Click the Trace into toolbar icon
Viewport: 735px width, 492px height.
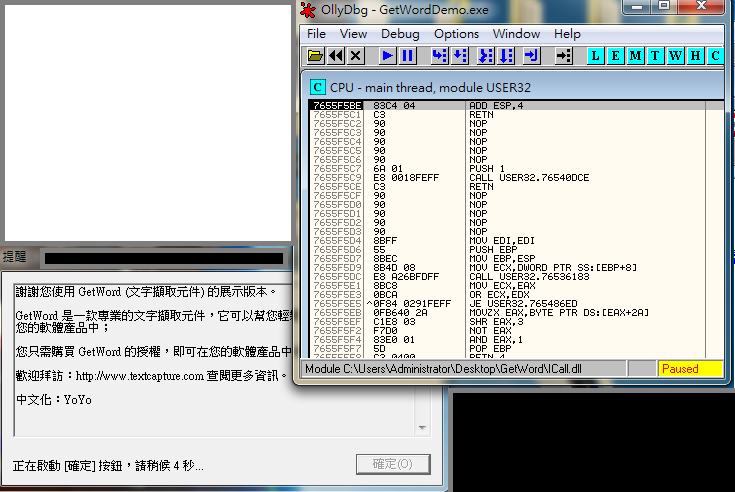(x=486, y=56)
